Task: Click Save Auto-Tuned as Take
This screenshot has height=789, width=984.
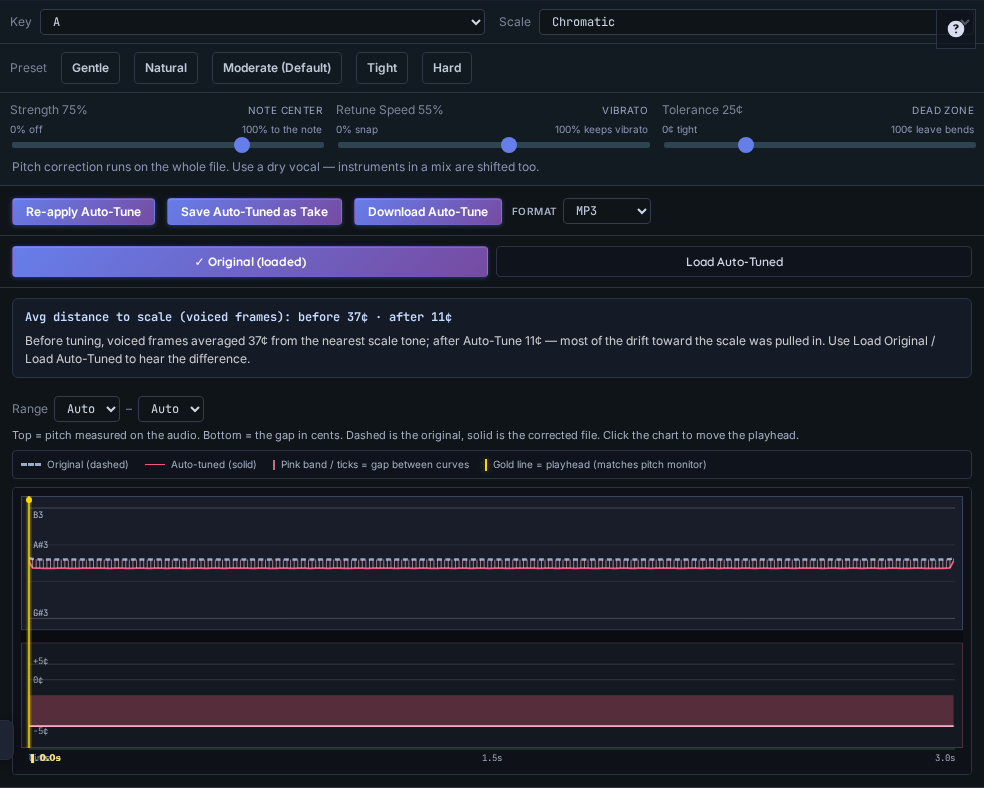Action: click(x=254, y=212)
